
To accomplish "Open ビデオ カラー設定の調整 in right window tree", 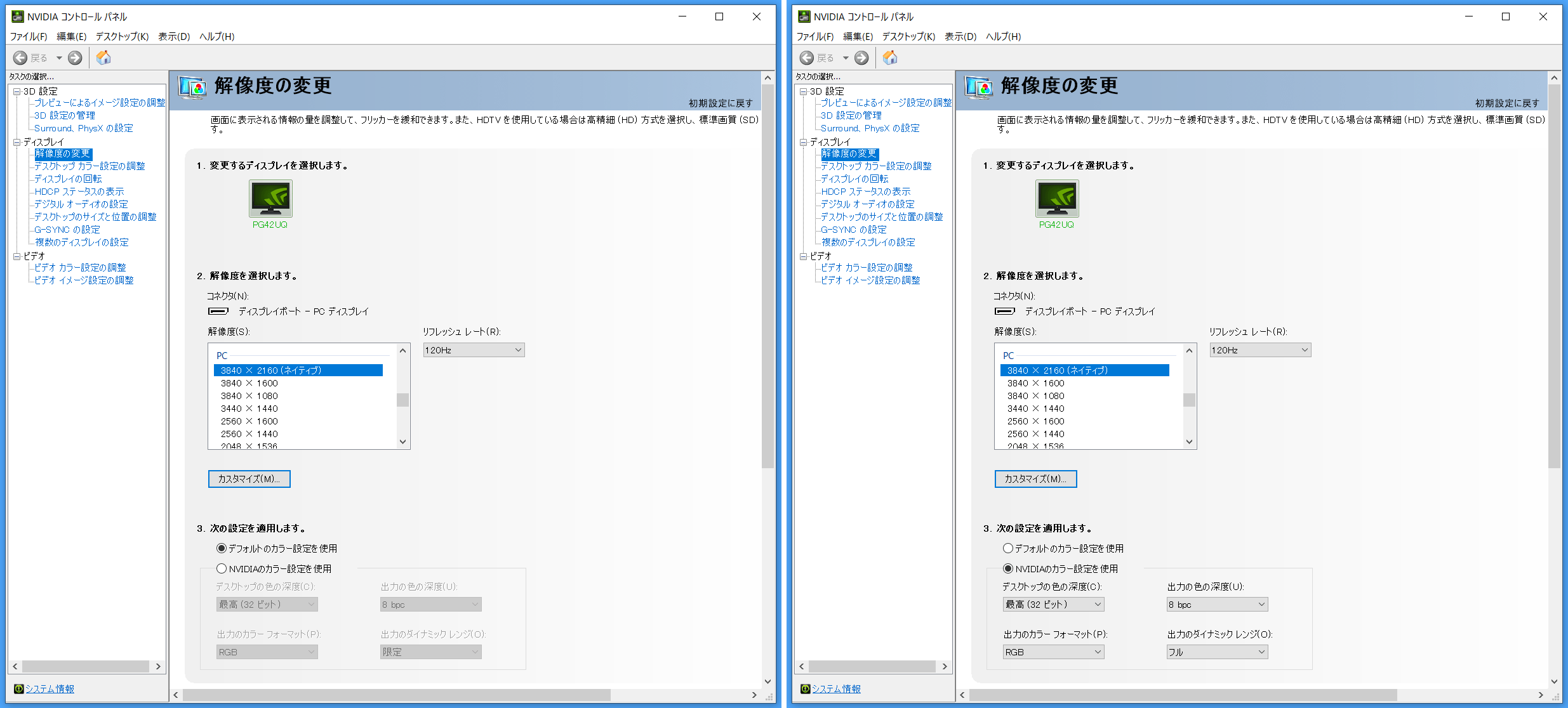I will pos(867,268).
